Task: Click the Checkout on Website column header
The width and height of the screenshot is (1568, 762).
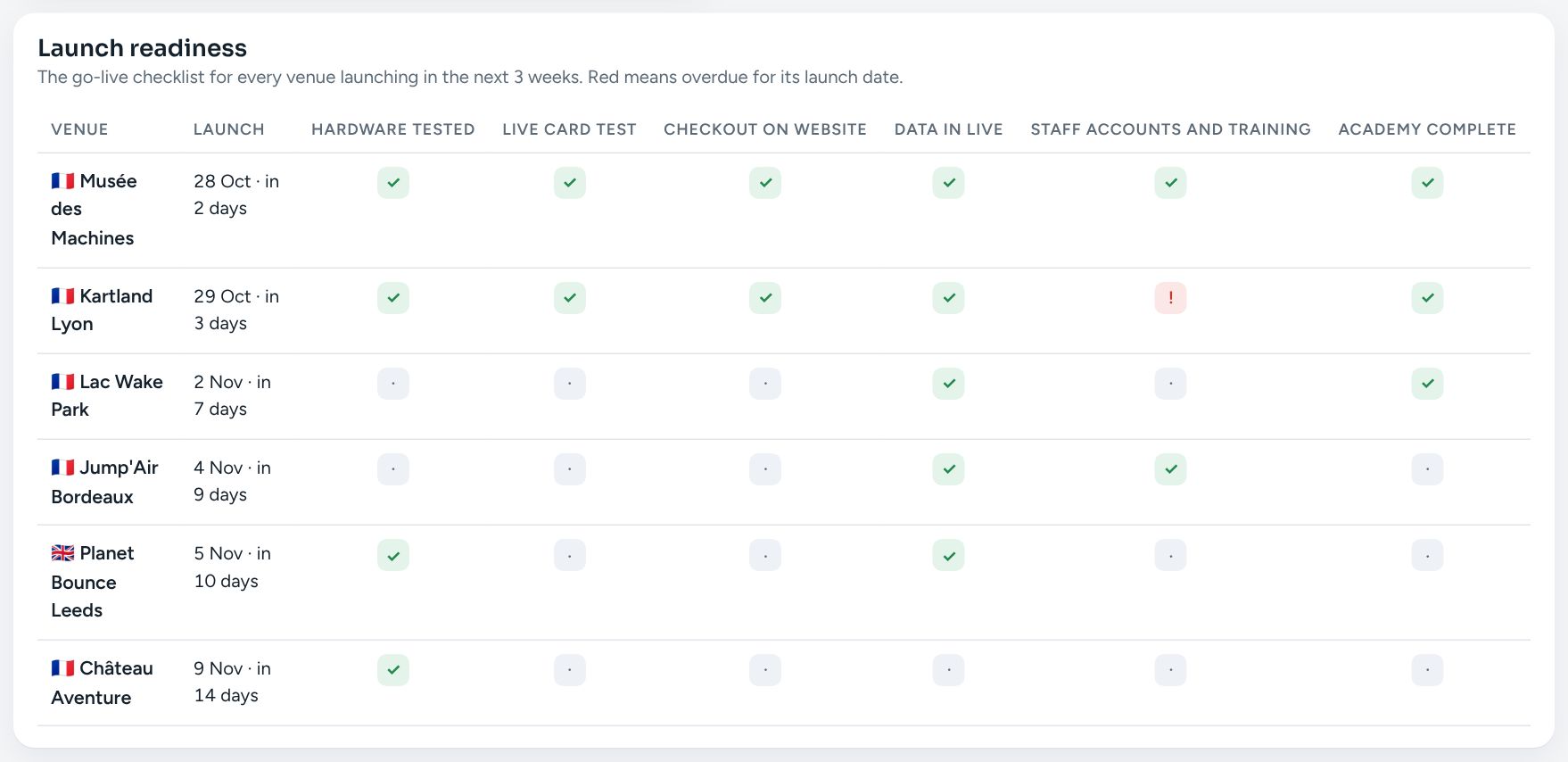Action: [x=765, y=129]
